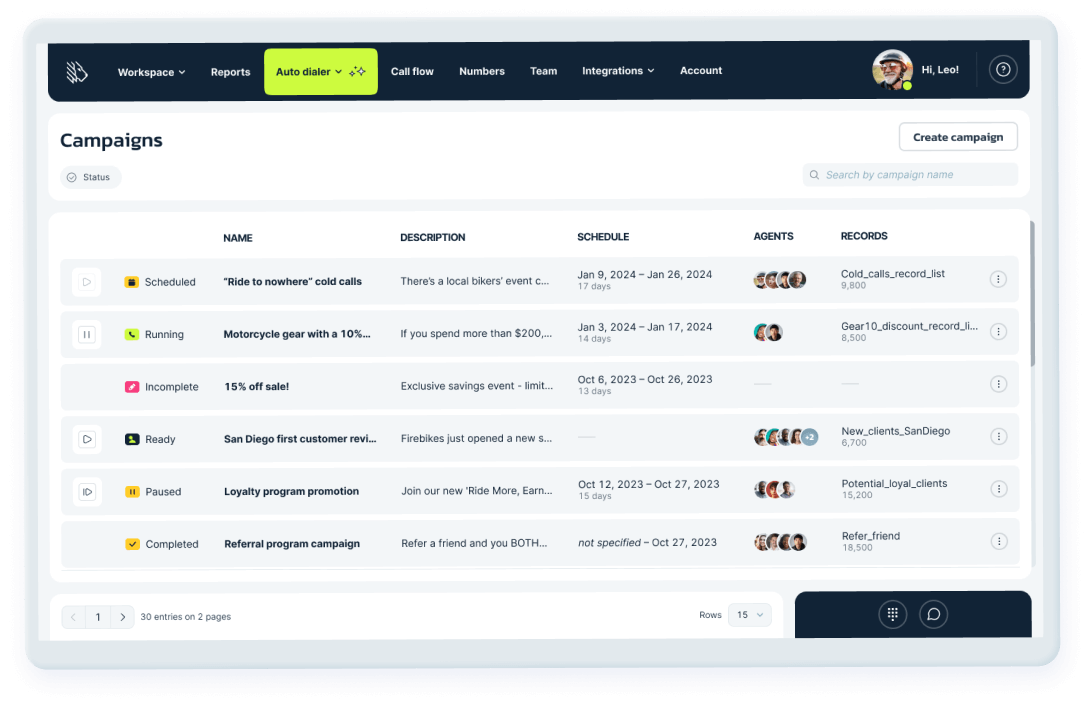Viewport: 1090px width, 706px height.
Task: Pause the running Motorcycle gear campaign
Action: coord(86,334)
